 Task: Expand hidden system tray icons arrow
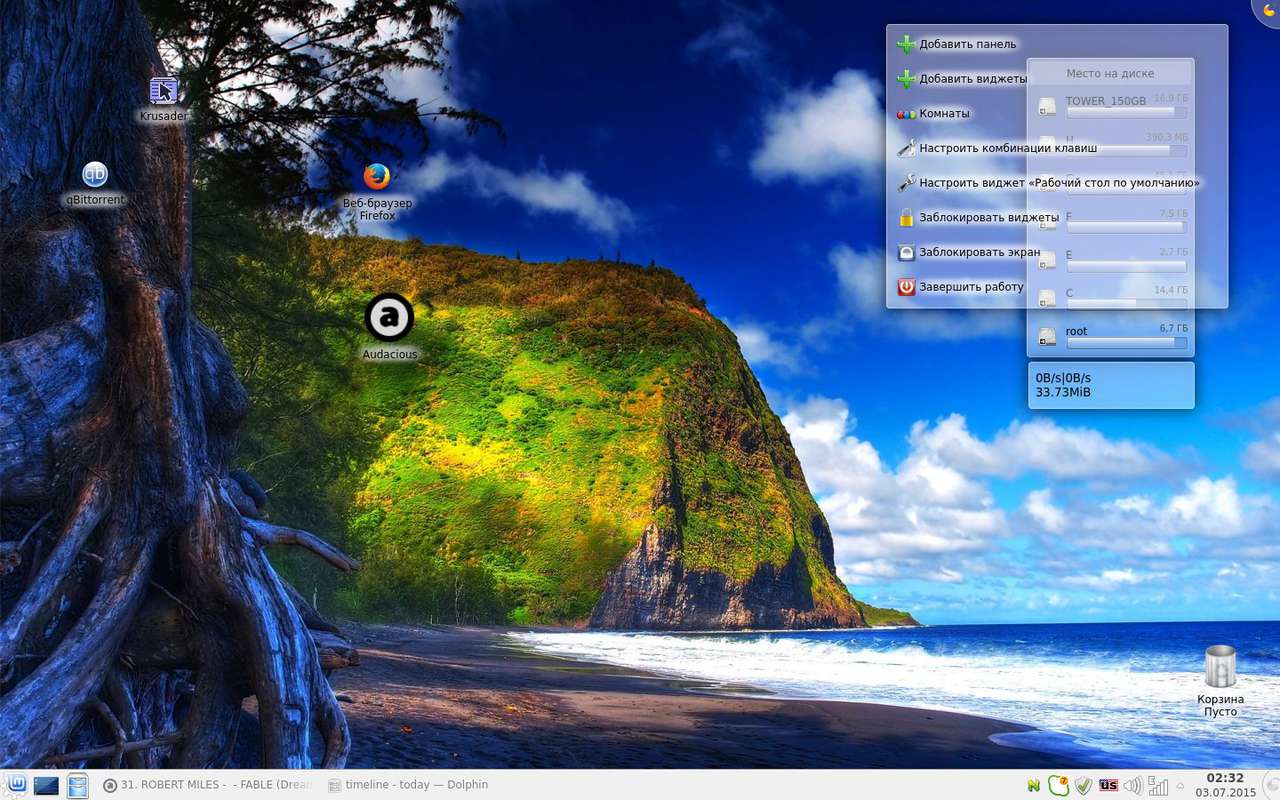click(x=1180, y=785)
